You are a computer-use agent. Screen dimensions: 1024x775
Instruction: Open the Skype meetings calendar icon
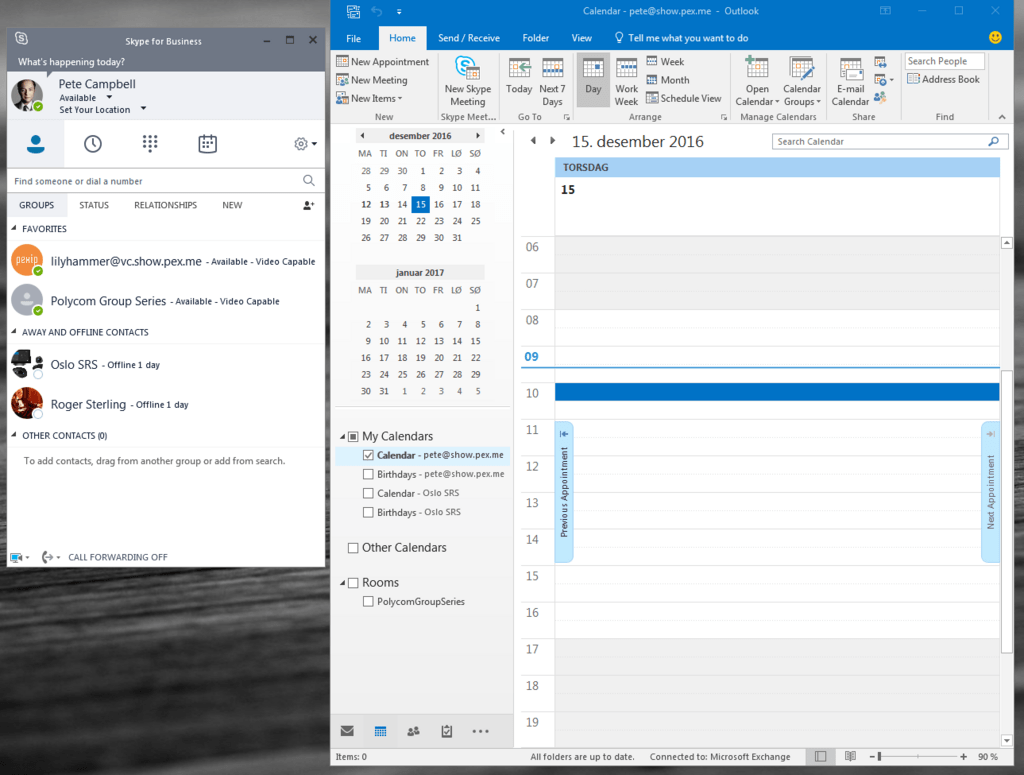point(208,144)
